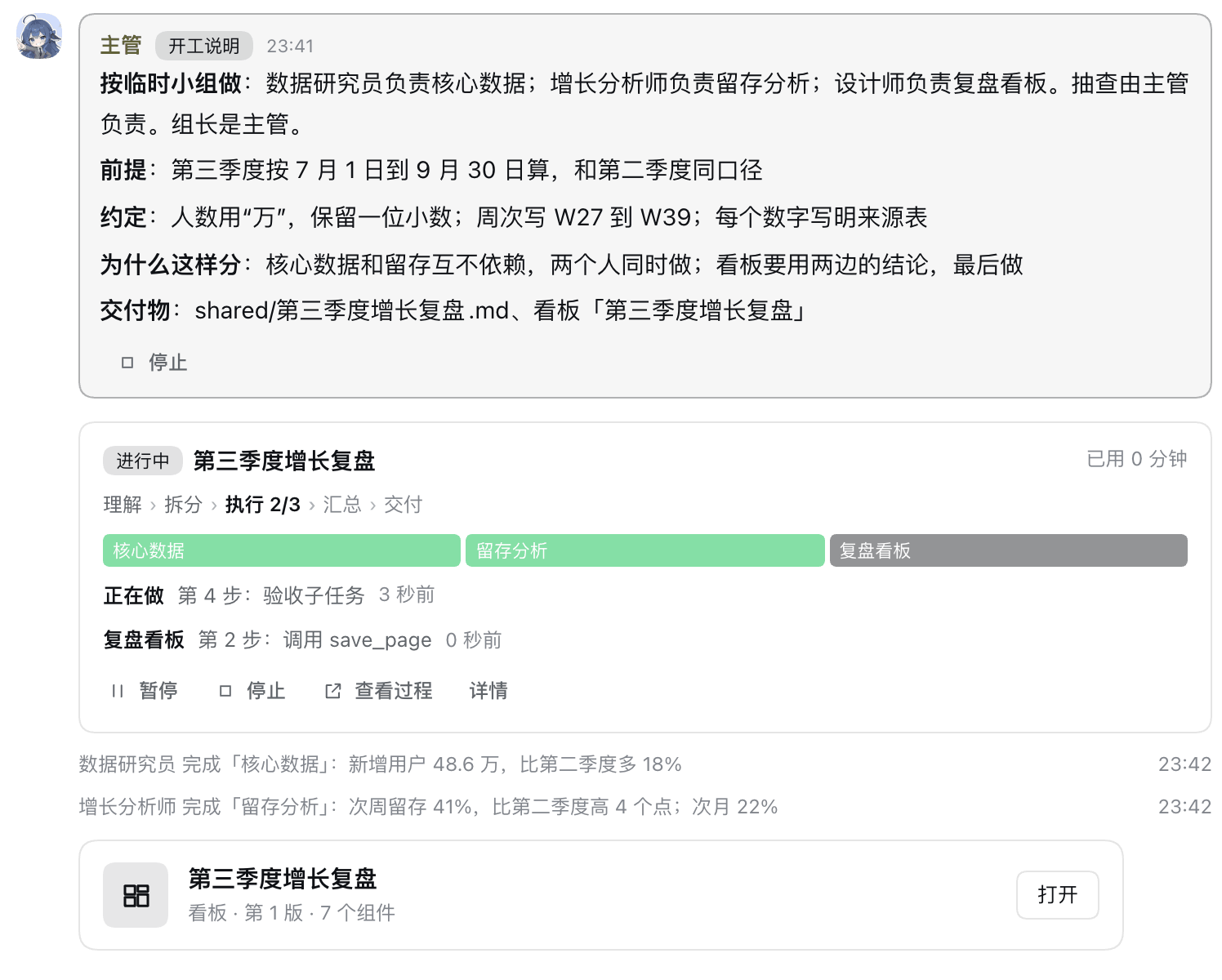Pause the task with the 暂停 button

(145, 691)
